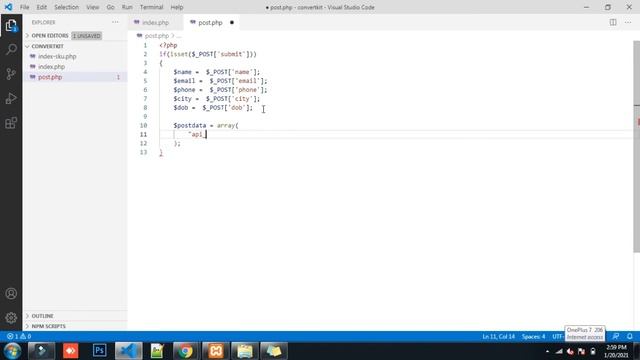Click the 1 UNSAVED badge
This screenshot has width=640, height=360.
click(x=87, y=36)
